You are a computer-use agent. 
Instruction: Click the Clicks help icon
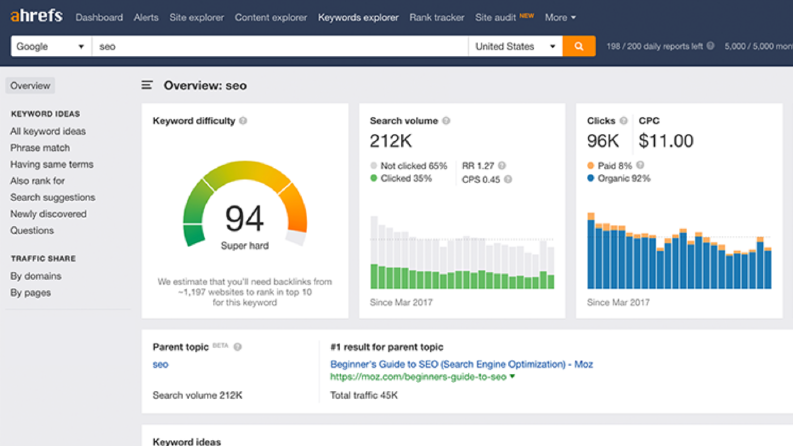tap(624, 121)
